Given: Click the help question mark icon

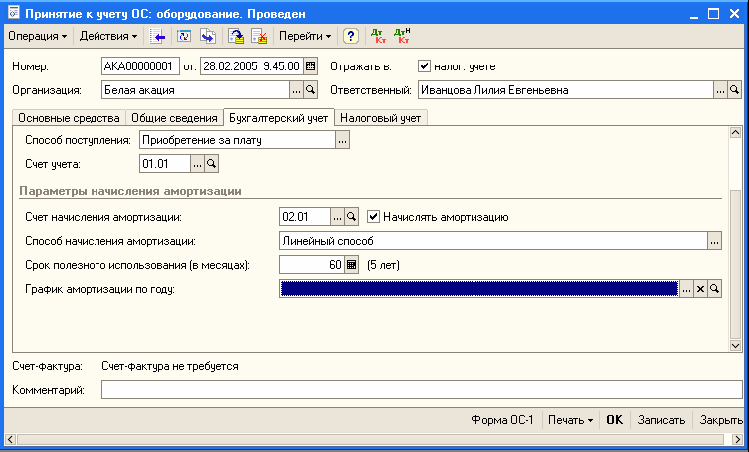Looking at the screenshot, I should [x=351, y=36].
